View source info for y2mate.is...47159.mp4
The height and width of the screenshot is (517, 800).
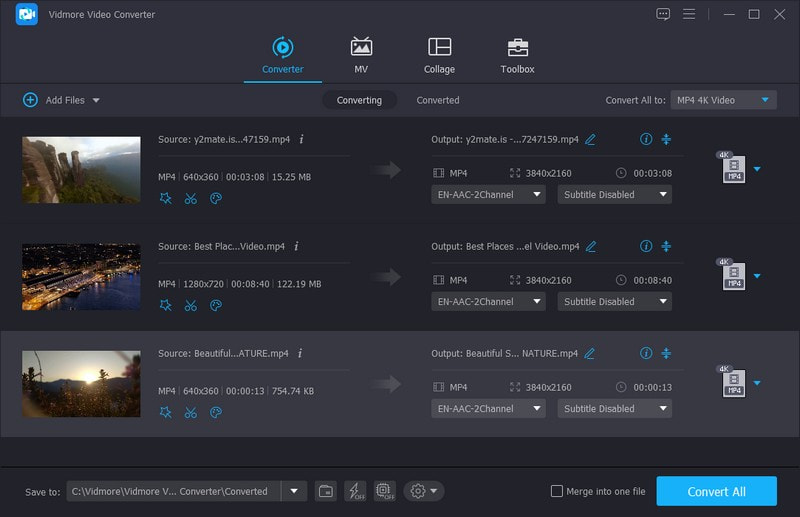click(x=302, y=139)
